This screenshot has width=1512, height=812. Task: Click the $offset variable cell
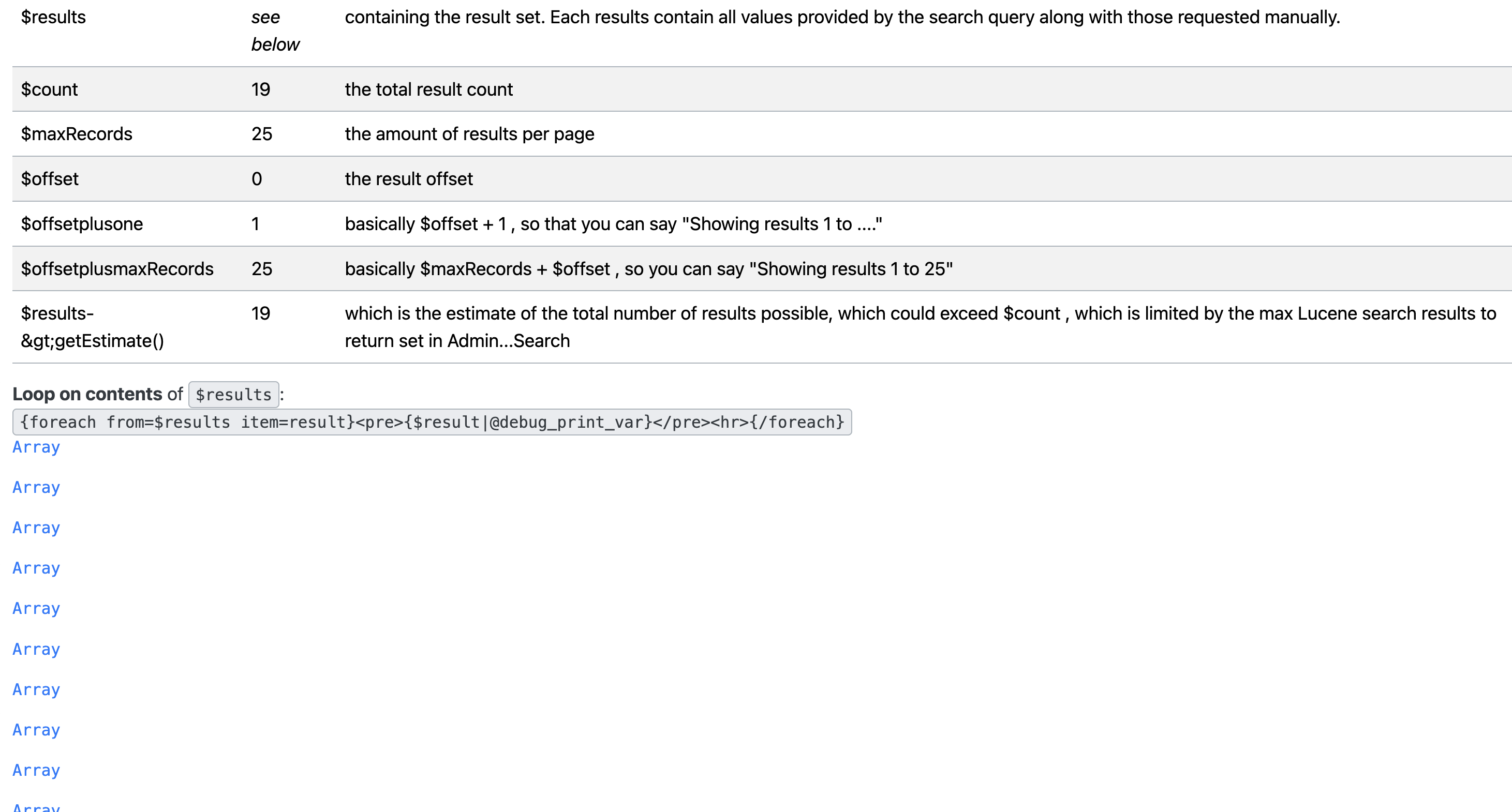click(50, 179)
